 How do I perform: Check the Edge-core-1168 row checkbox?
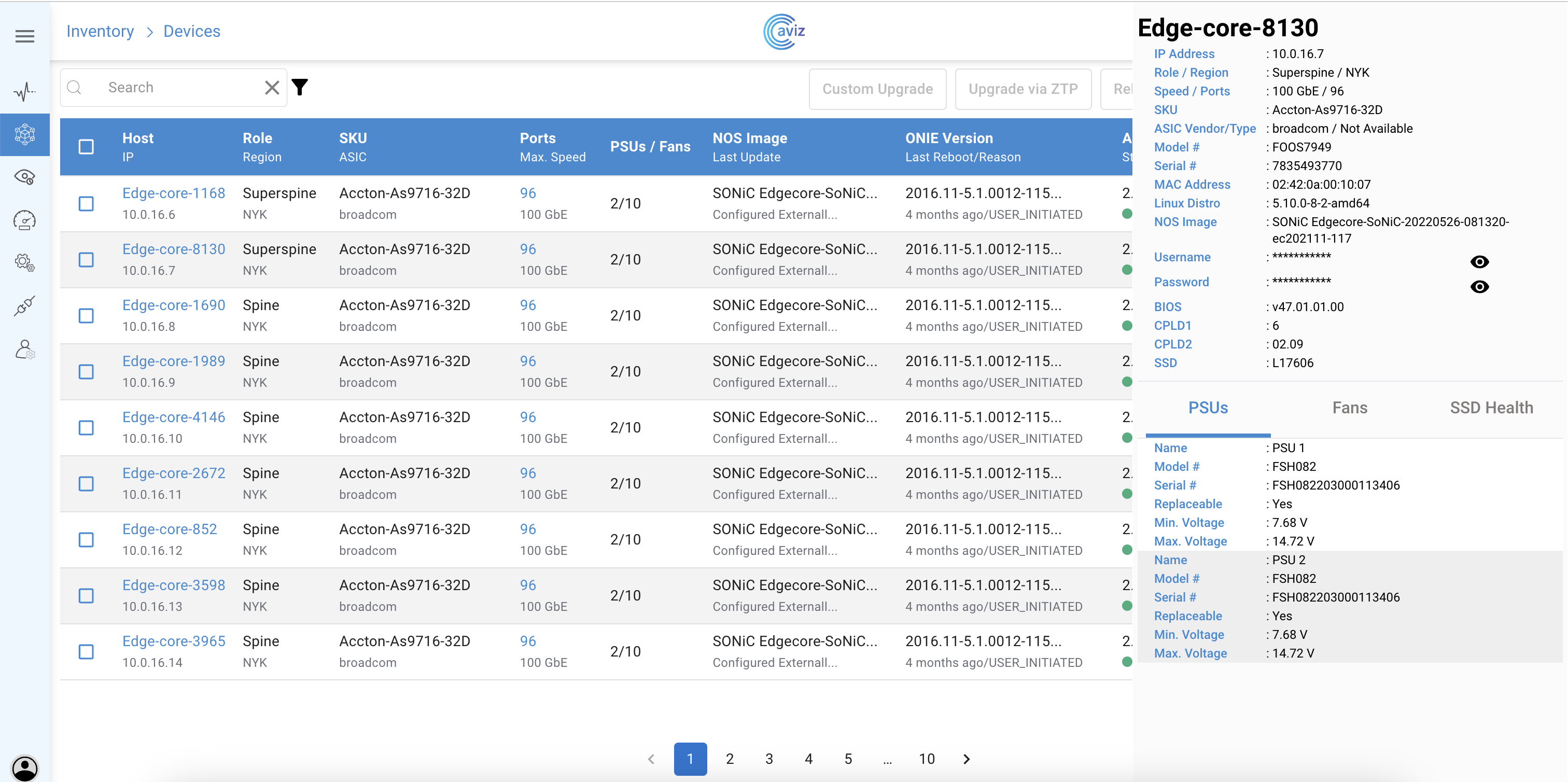tap(87, 204)
